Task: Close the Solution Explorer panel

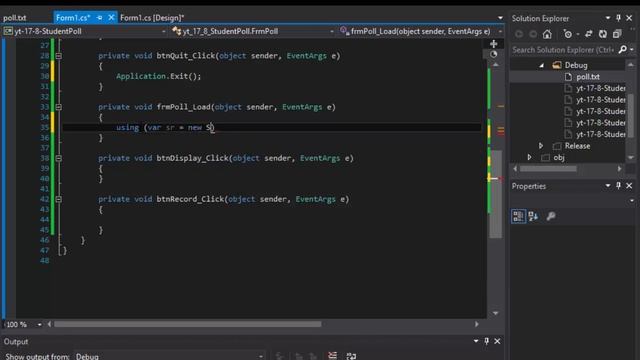Action: (629, 18)
